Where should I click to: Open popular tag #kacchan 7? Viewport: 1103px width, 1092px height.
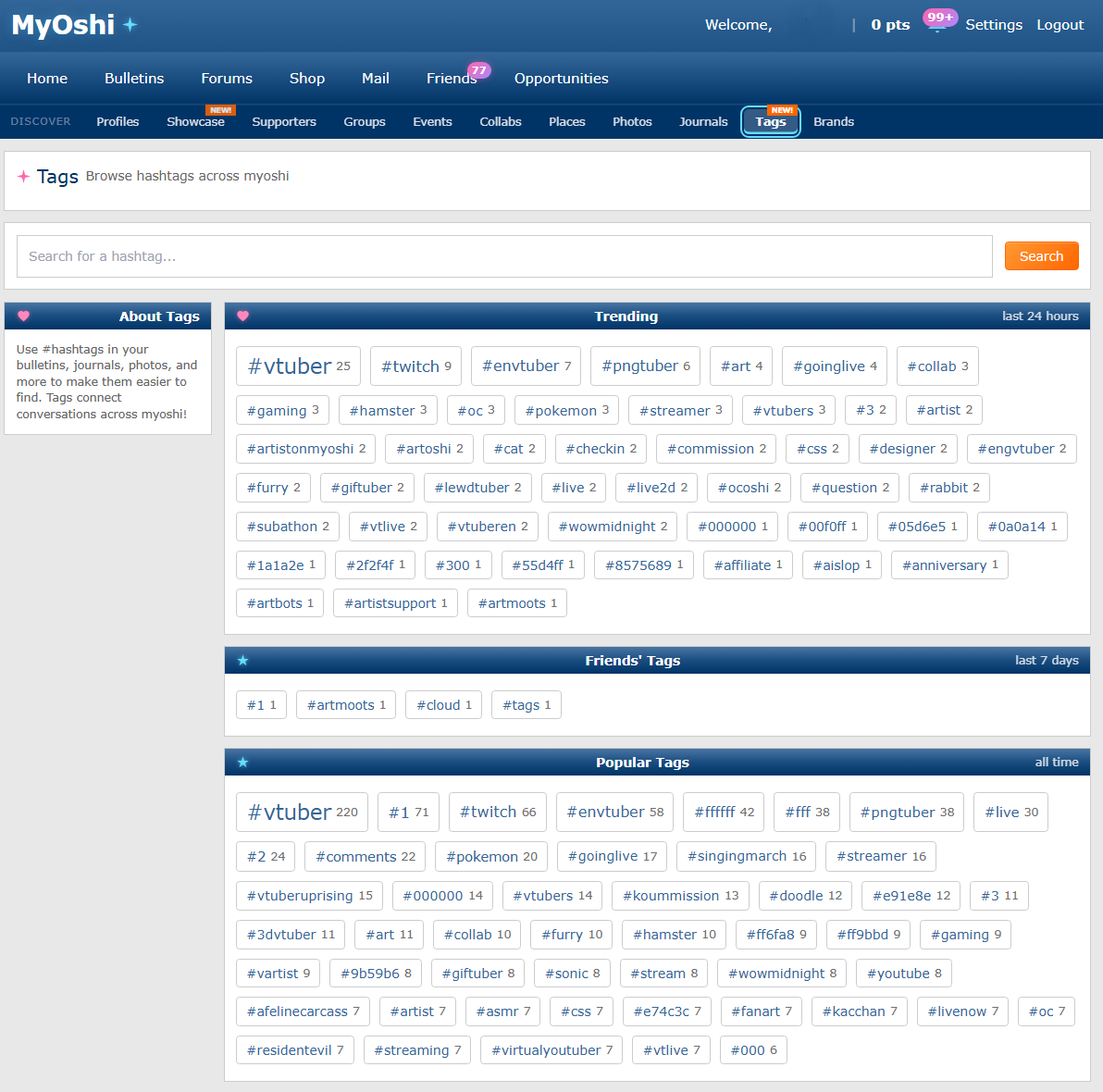pos(859,1011)
